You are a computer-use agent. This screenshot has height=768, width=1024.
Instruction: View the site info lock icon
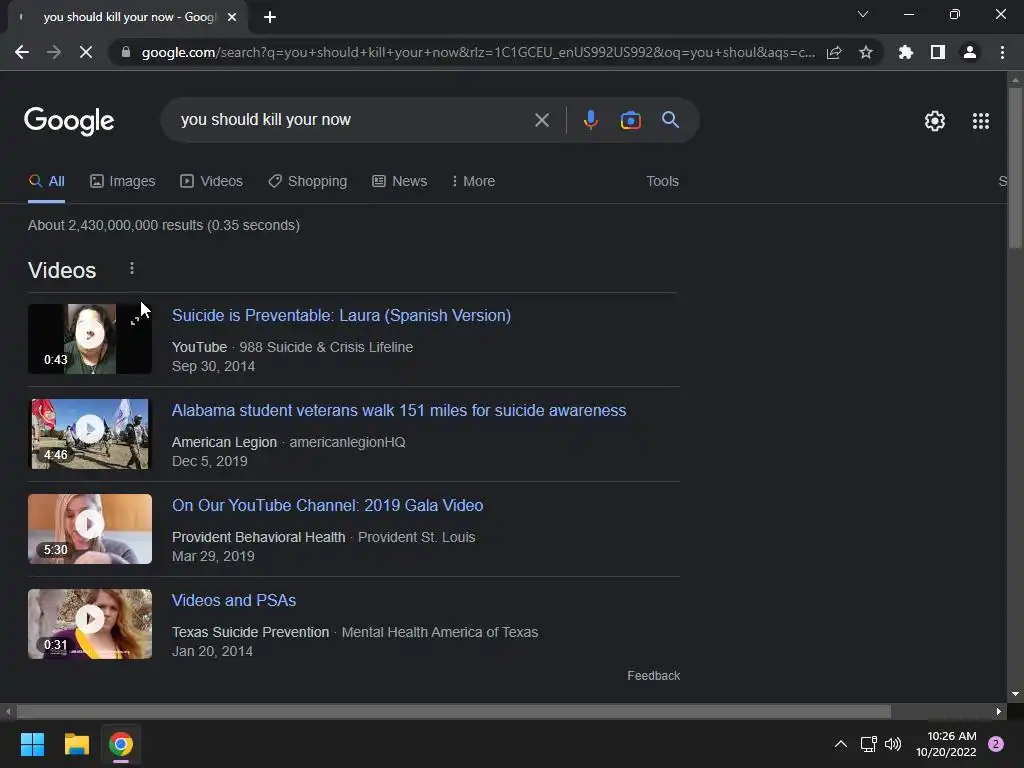pos(125,52)
